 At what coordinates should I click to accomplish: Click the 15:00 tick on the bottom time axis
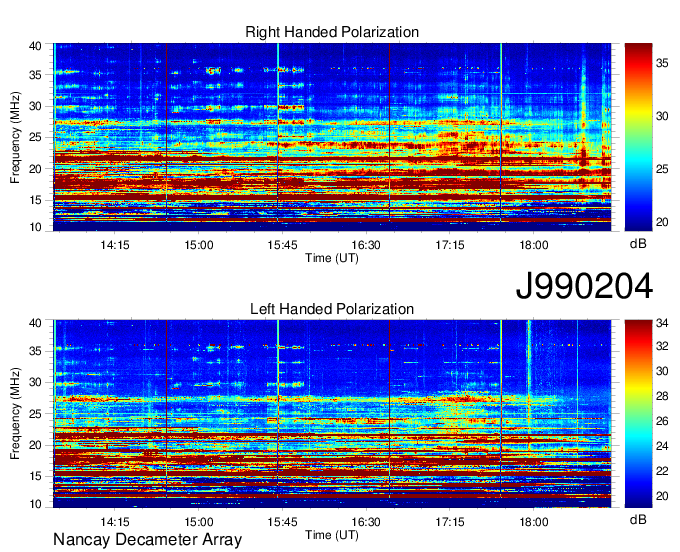(199, 521)
